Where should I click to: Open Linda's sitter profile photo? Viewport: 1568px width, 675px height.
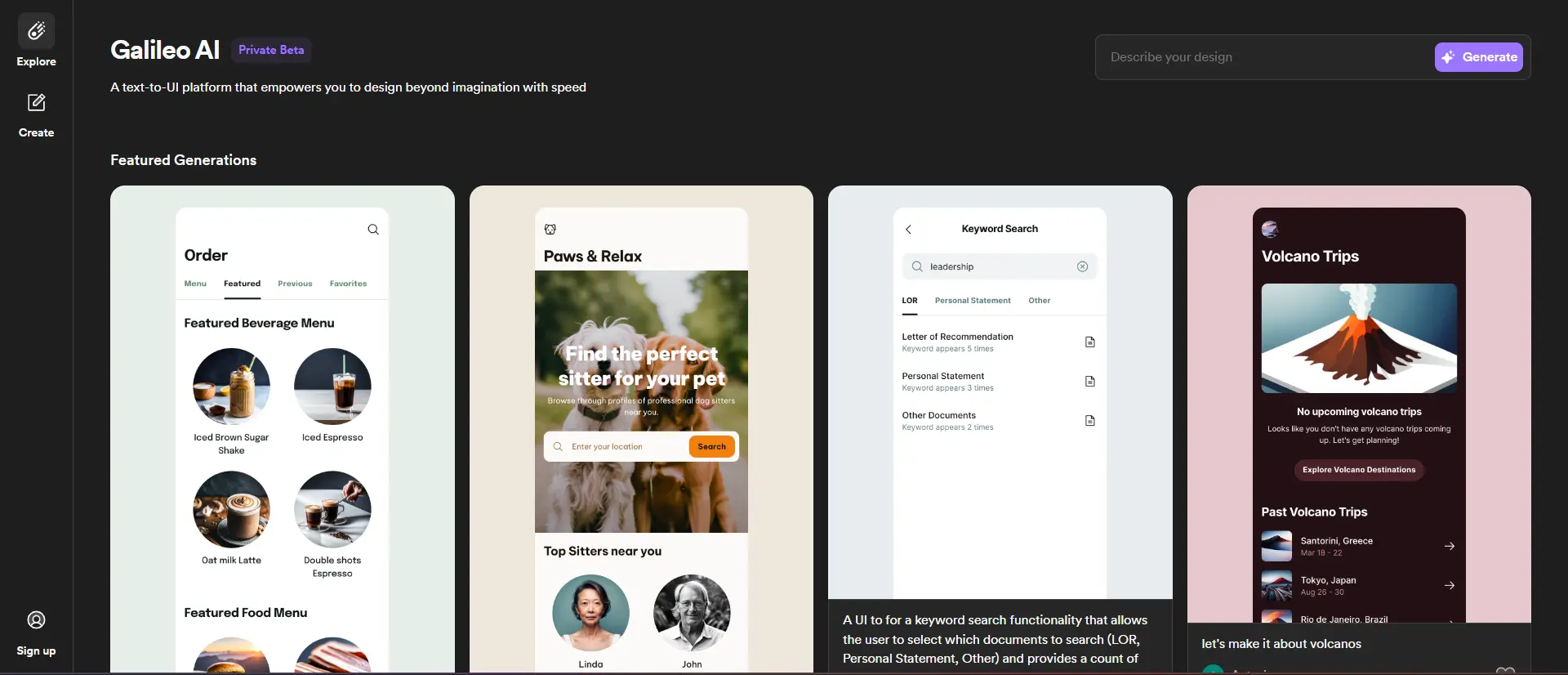click(590, 613)
